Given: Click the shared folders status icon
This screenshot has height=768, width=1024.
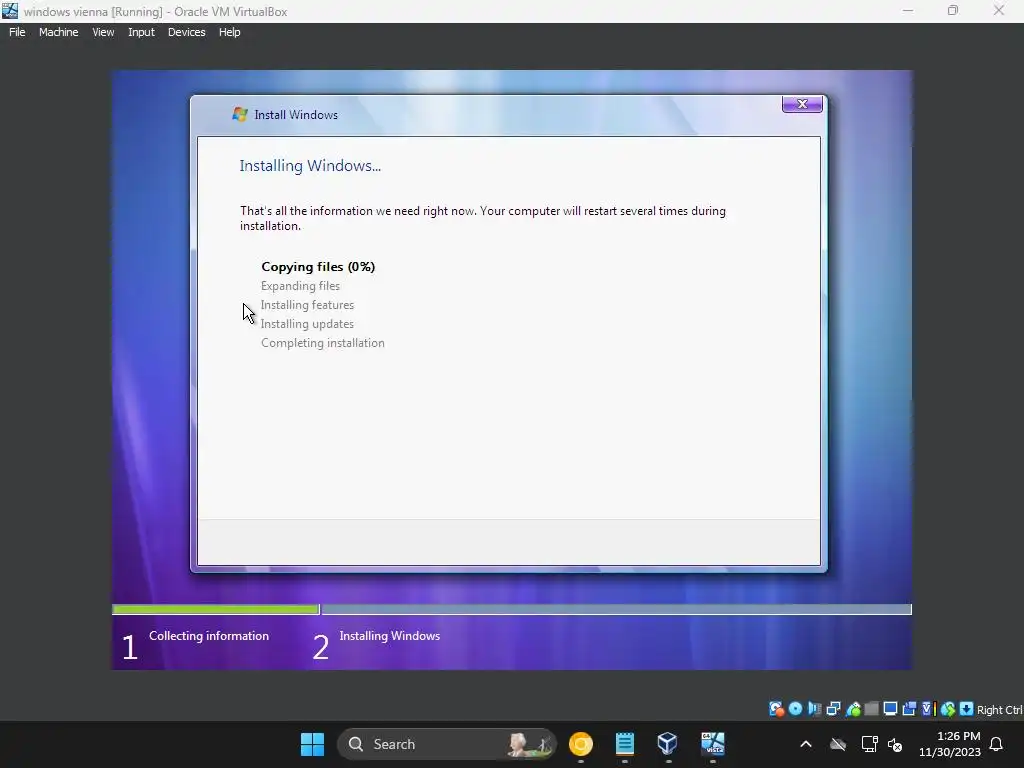Looking at the screenshot, I should tap(871, 709).
